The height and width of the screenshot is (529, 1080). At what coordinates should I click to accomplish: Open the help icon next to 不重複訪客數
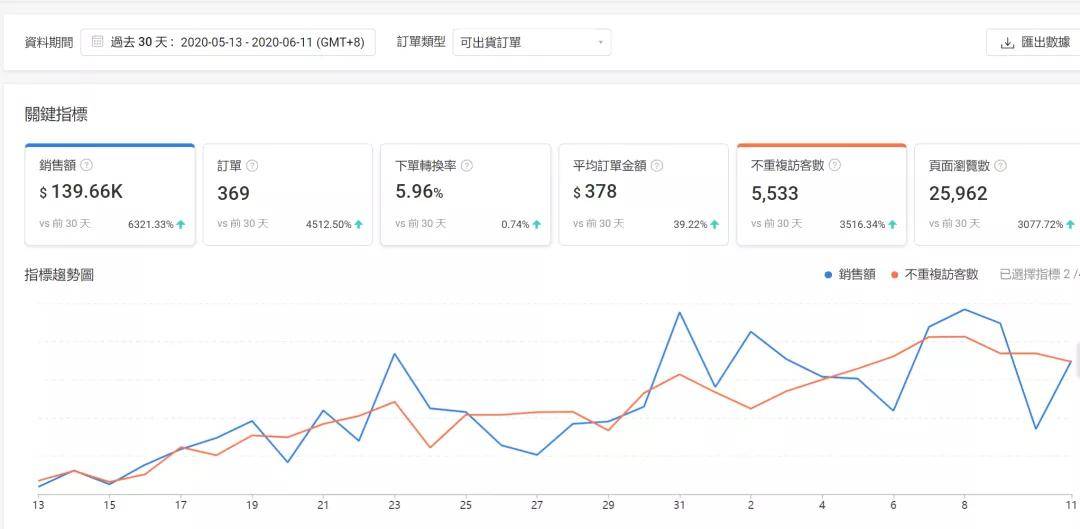(835, 165)
